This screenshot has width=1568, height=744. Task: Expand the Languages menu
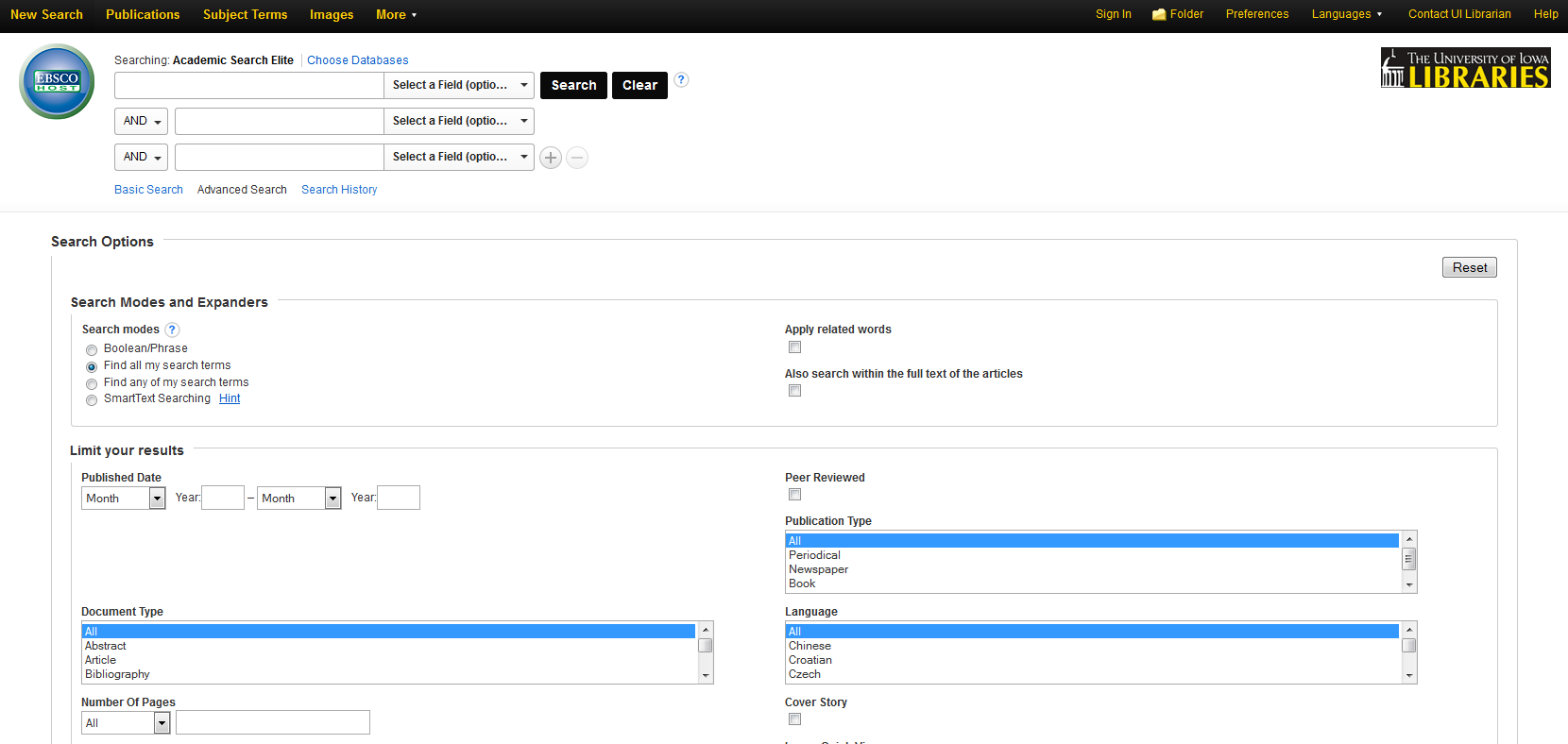(x=1346, y=14)
